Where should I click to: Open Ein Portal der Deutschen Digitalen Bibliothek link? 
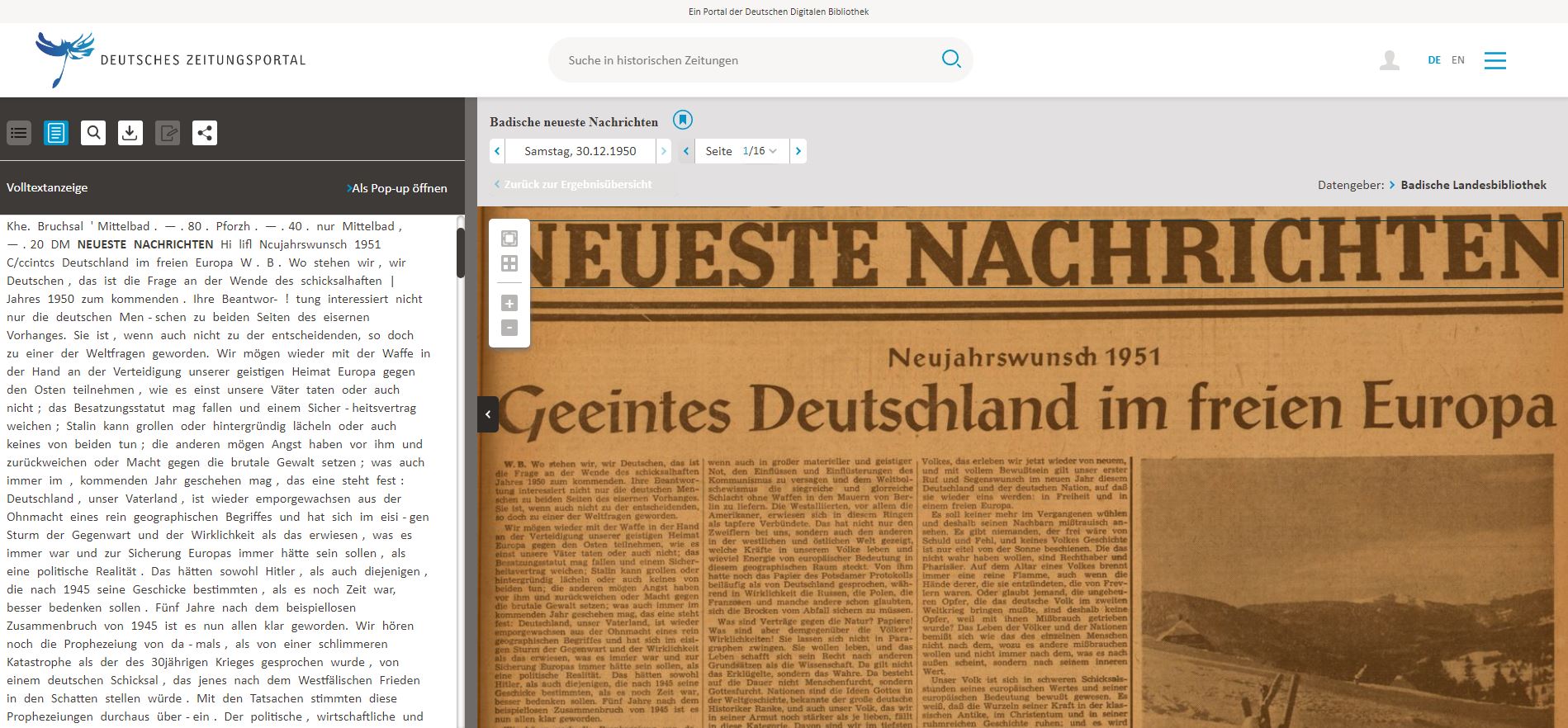779,12
